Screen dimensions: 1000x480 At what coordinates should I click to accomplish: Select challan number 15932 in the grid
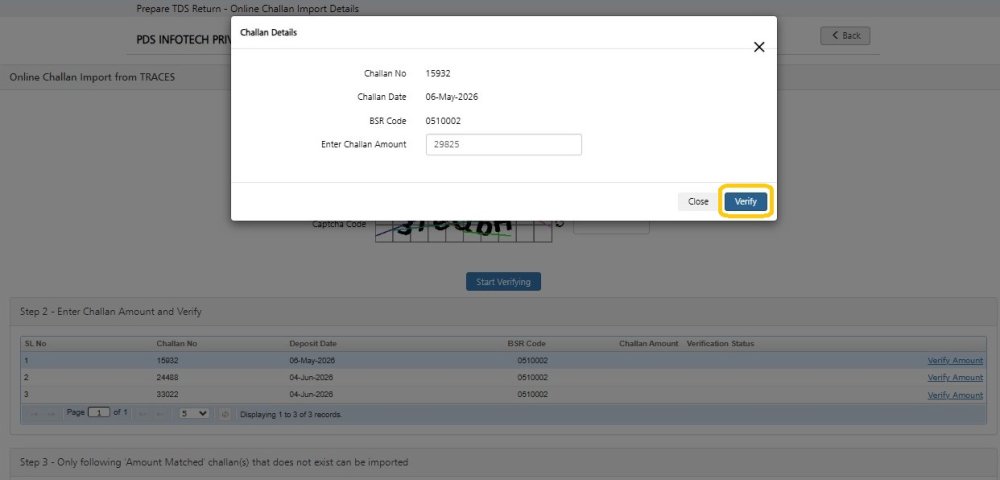(x=167, y=361)
